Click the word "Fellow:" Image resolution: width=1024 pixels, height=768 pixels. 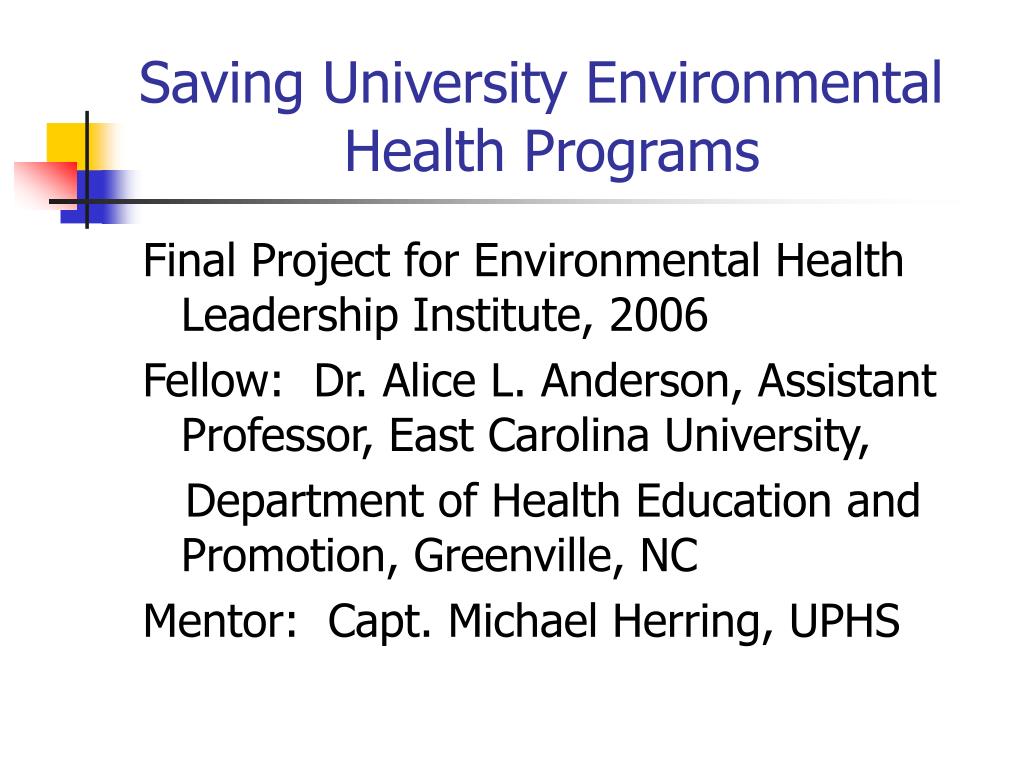click(212, 381)
